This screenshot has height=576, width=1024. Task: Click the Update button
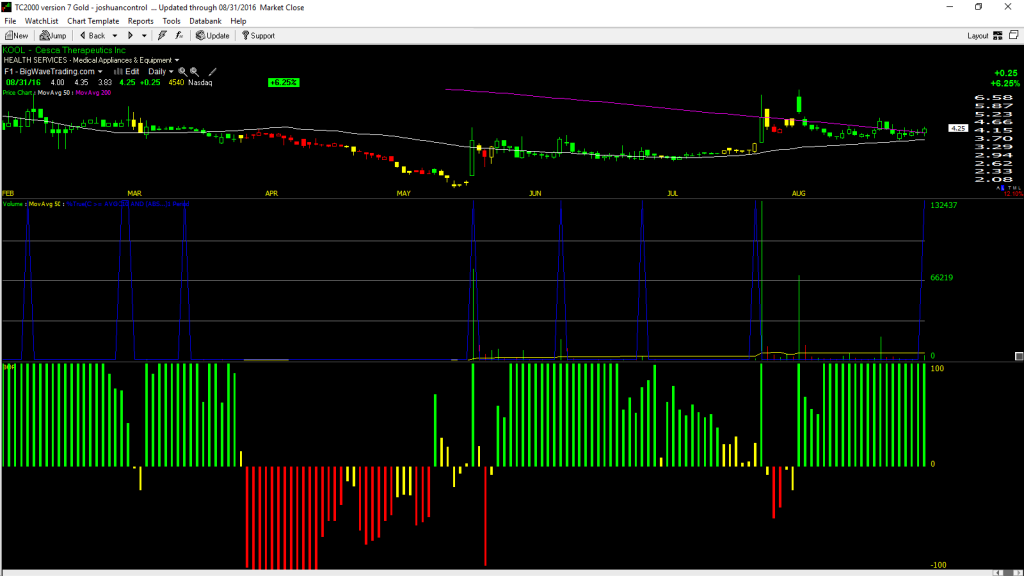[213, 36]
